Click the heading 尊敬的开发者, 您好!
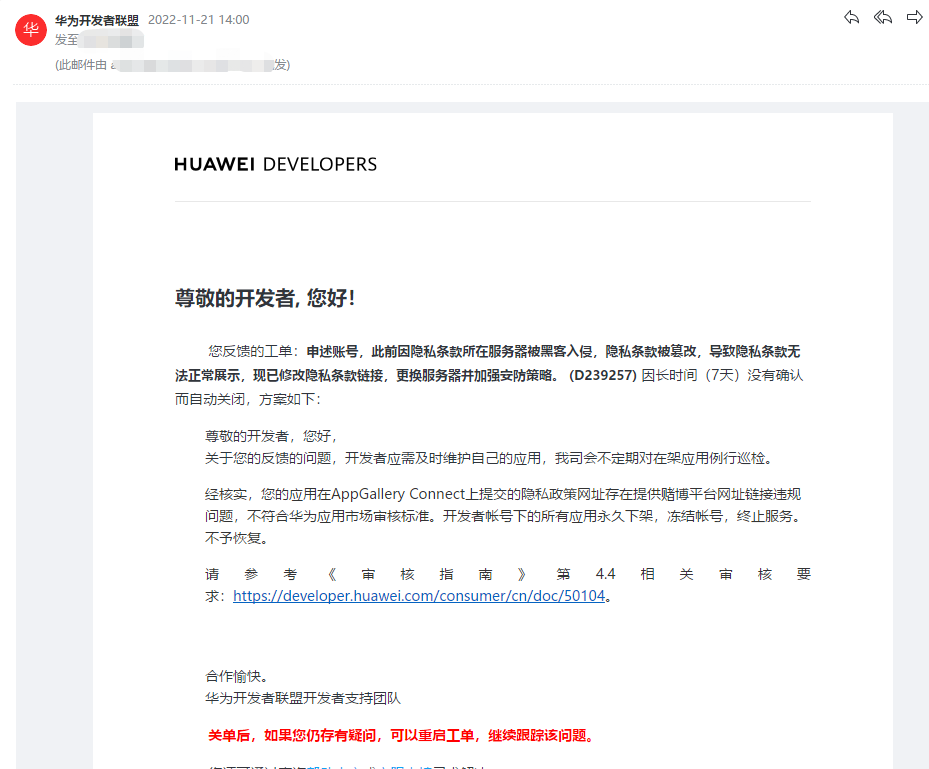This screenshot has width=929, height=769. click(x=265, y=298)
